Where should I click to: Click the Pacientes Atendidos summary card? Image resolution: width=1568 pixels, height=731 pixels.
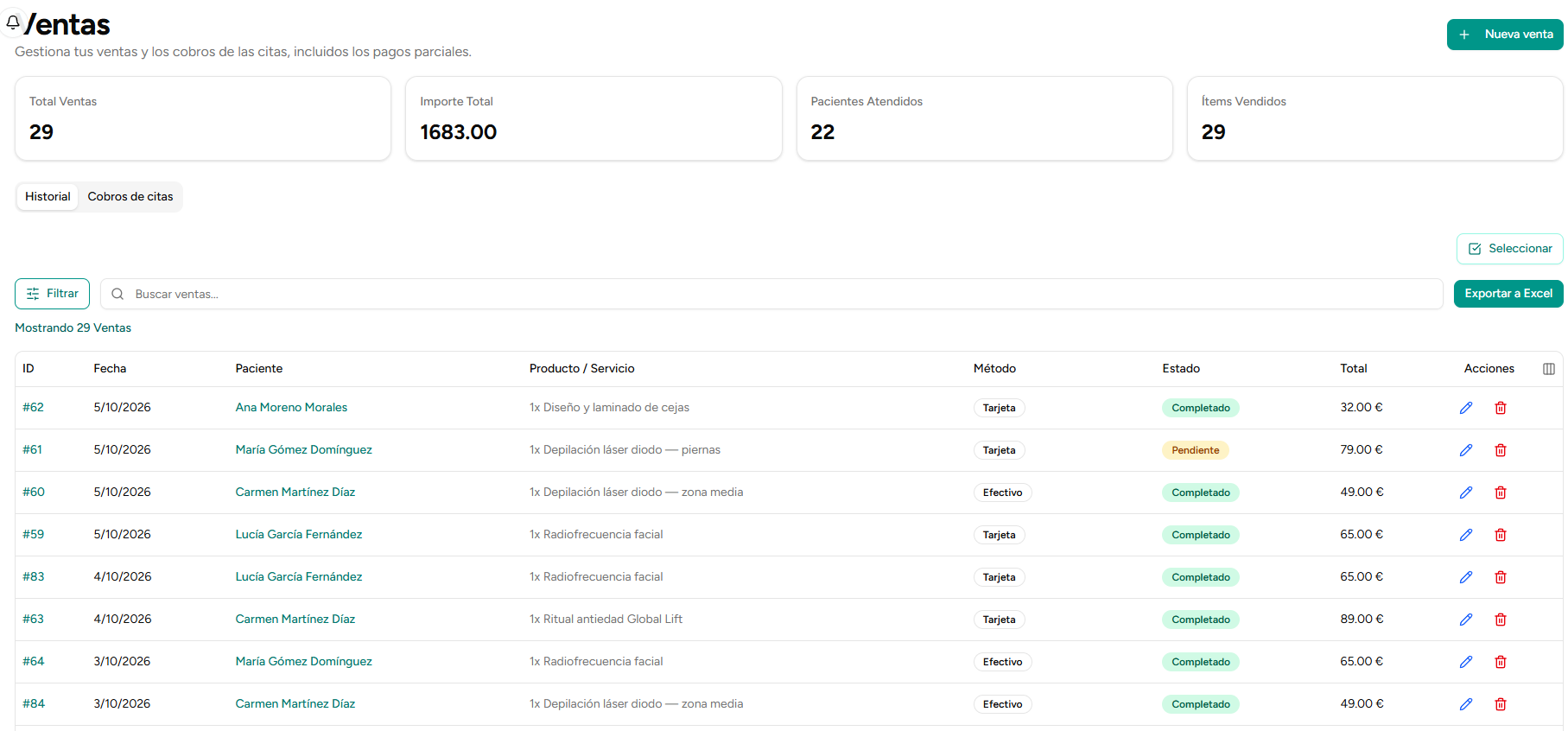(x=984, y=118)
